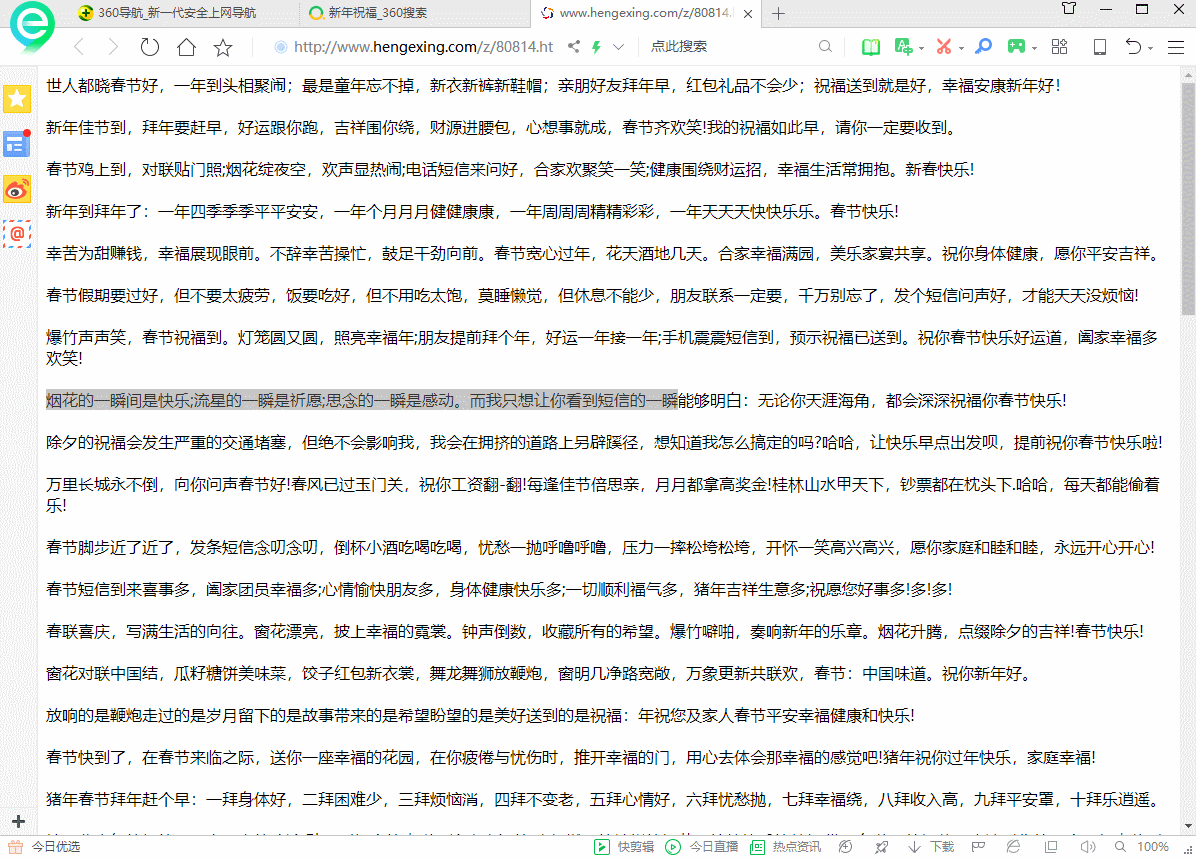1196x859 pixels.
Task: Expand the undo history dropdown arrow
Action: point(1150,47)
